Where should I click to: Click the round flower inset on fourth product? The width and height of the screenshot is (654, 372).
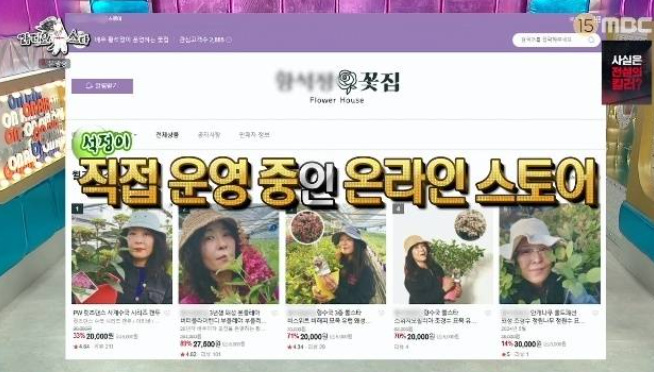pyautogui.click(x=470, y=226)
